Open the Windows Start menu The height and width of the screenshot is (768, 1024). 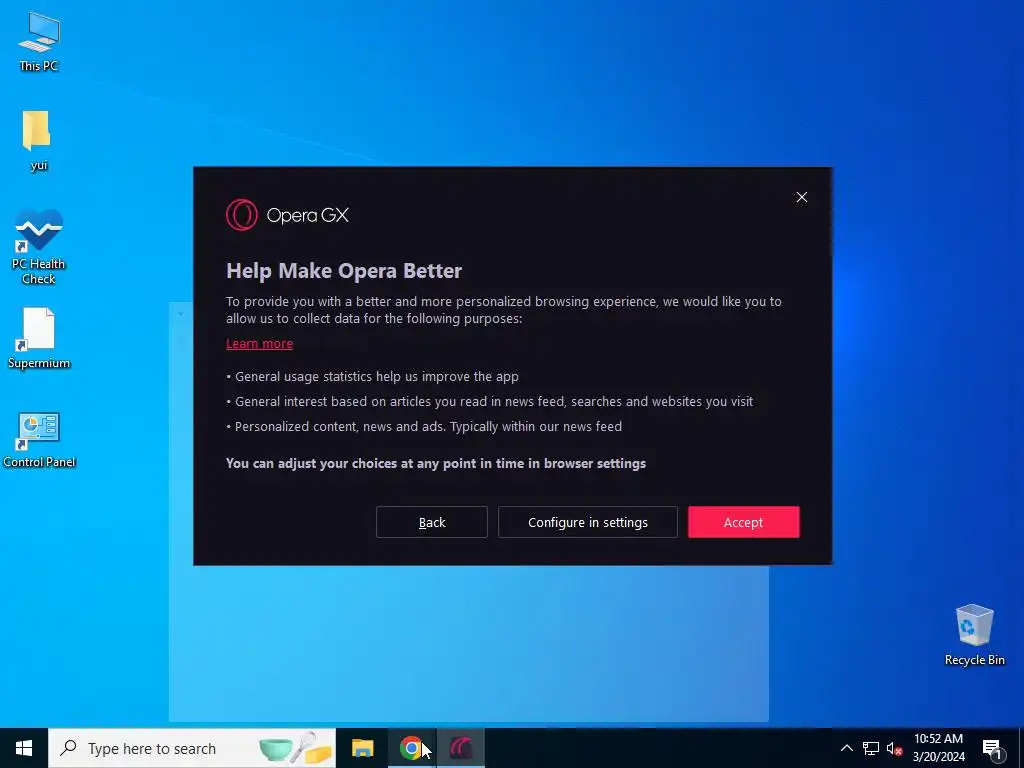(x=24, y=748)
